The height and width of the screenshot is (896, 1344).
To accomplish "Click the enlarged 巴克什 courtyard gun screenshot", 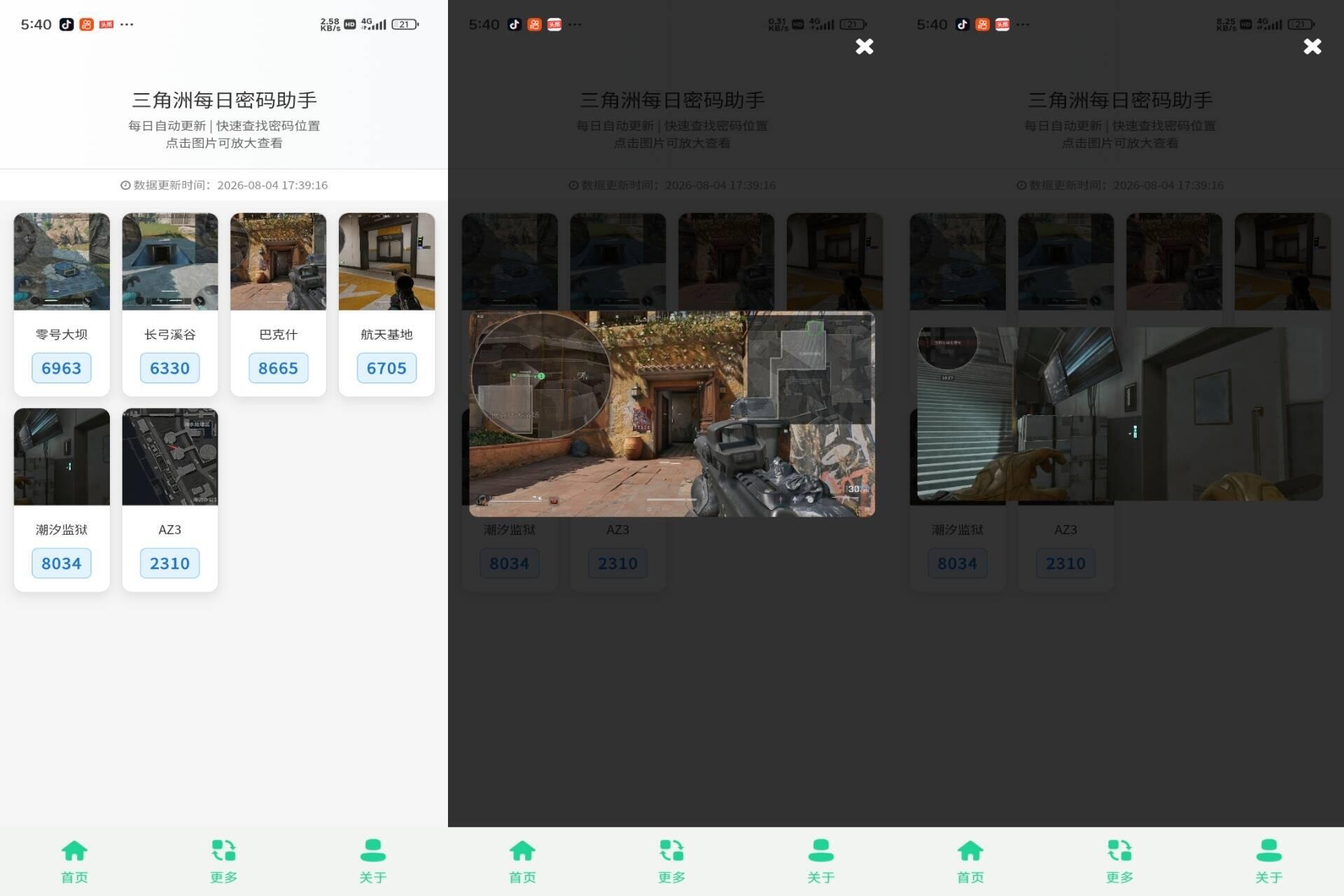I will [x=672, y=414].
